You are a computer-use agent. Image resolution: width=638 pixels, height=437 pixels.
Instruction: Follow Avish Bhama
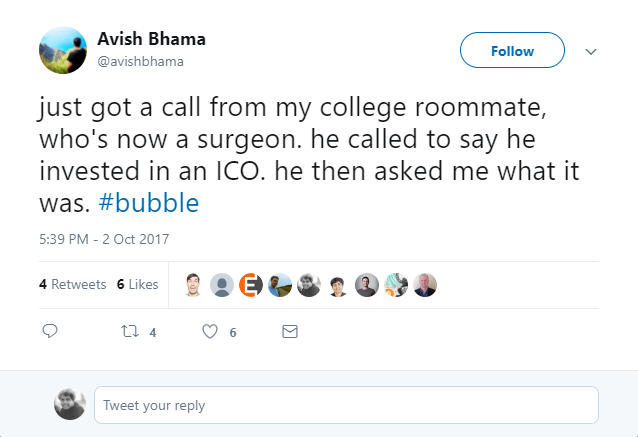tap(512, 51)
